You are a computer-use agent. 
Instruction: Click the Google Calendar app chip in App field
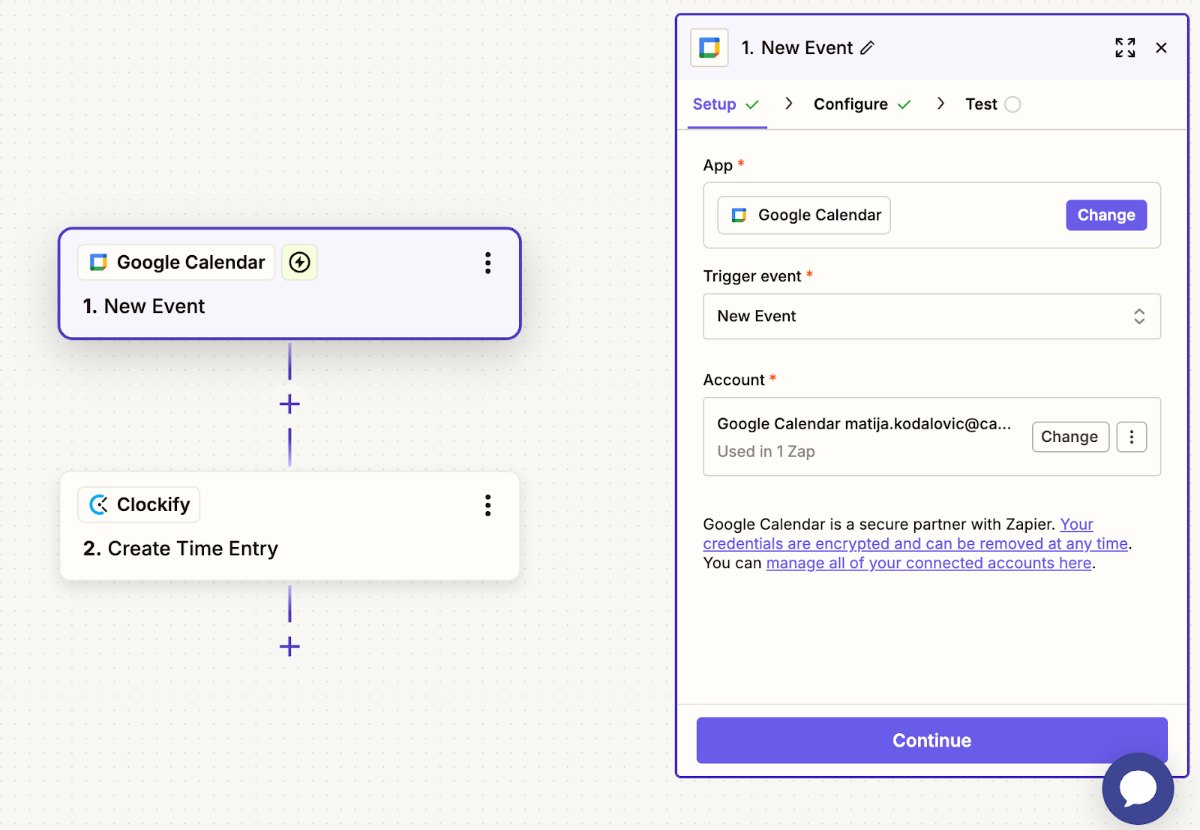point(804,215)
